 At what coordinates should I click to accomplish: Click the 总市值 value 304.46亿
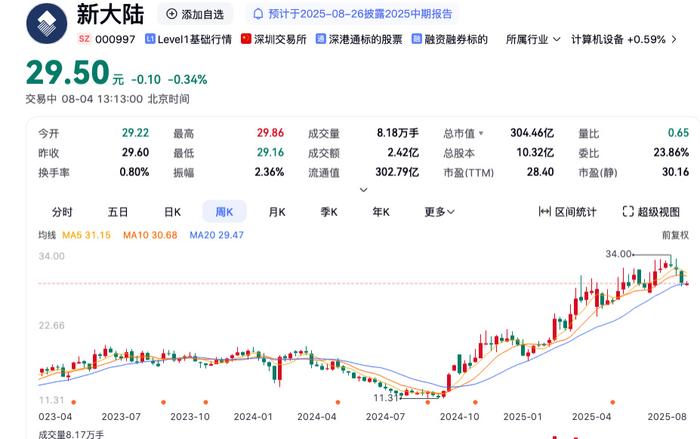coord(532,133)
